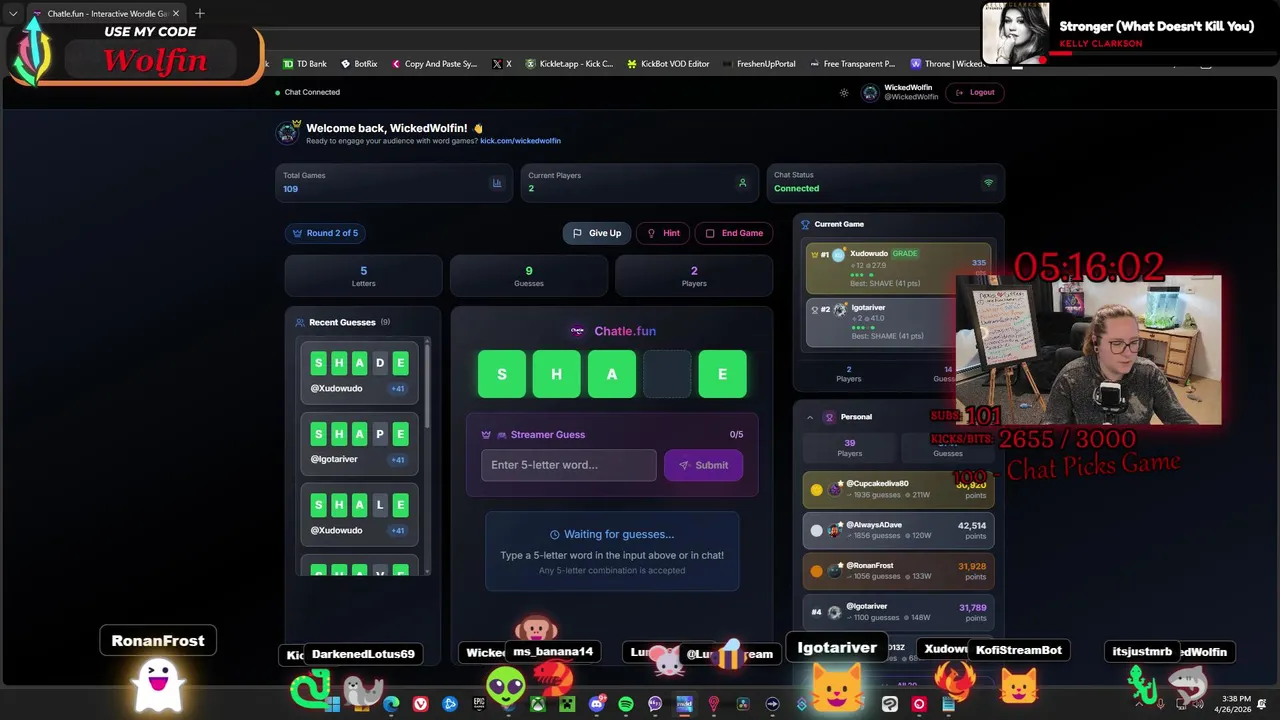Open the BotRix bookmark

point(359,64)
